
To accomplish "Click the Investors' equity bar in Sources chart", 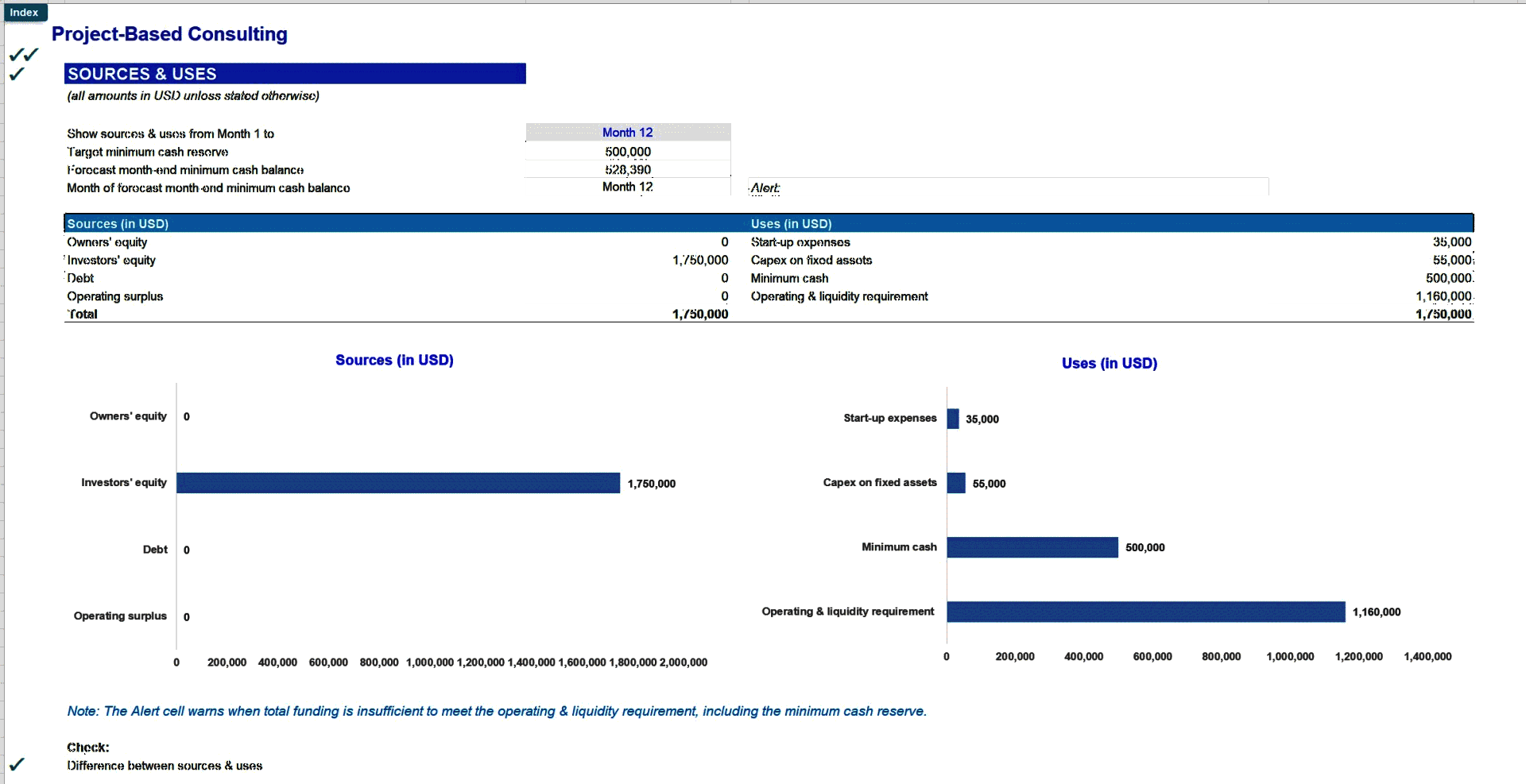I will click(397, 482).
